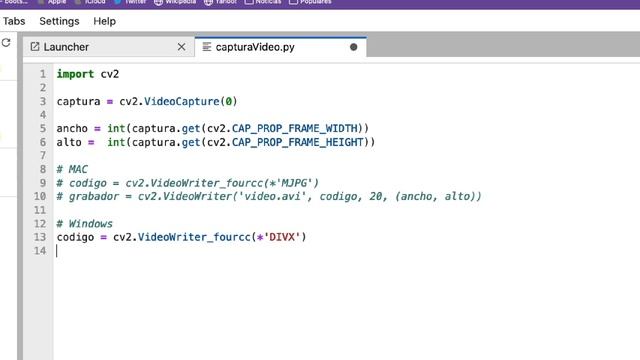Click line number 13 in the gutter
Screen dimensions: 640x360
tap(40, 237)
